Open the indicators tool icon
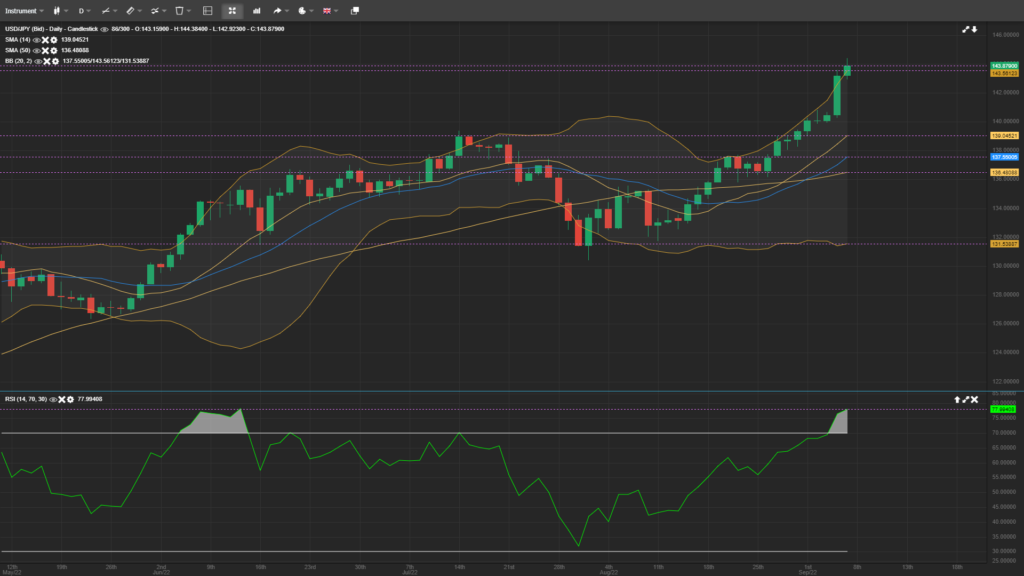The image size is (1024, 576). [x=155, y=10]
